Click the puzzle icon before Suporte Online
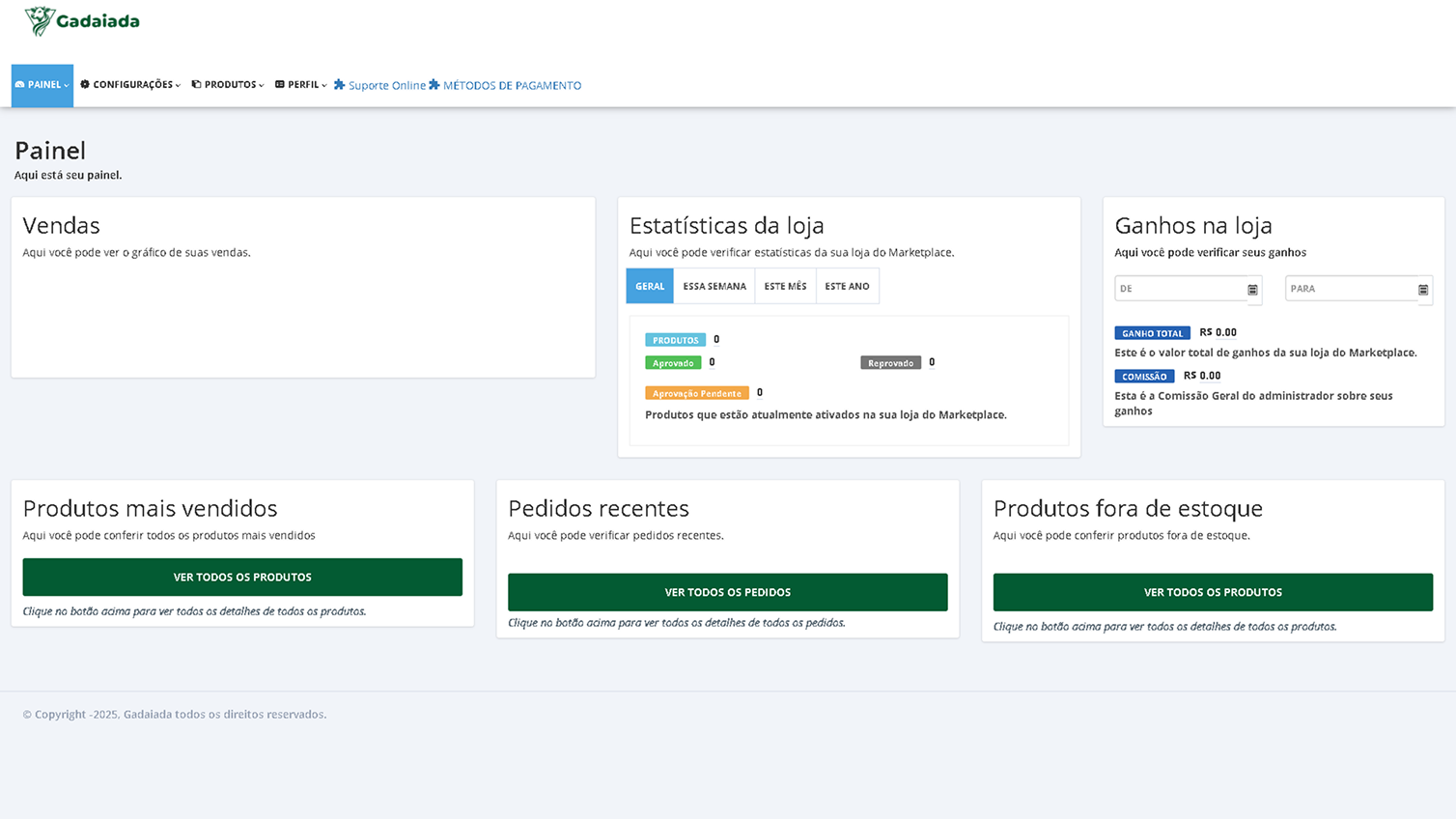Viewport: 1456px width, 819px height. point(340,85)
